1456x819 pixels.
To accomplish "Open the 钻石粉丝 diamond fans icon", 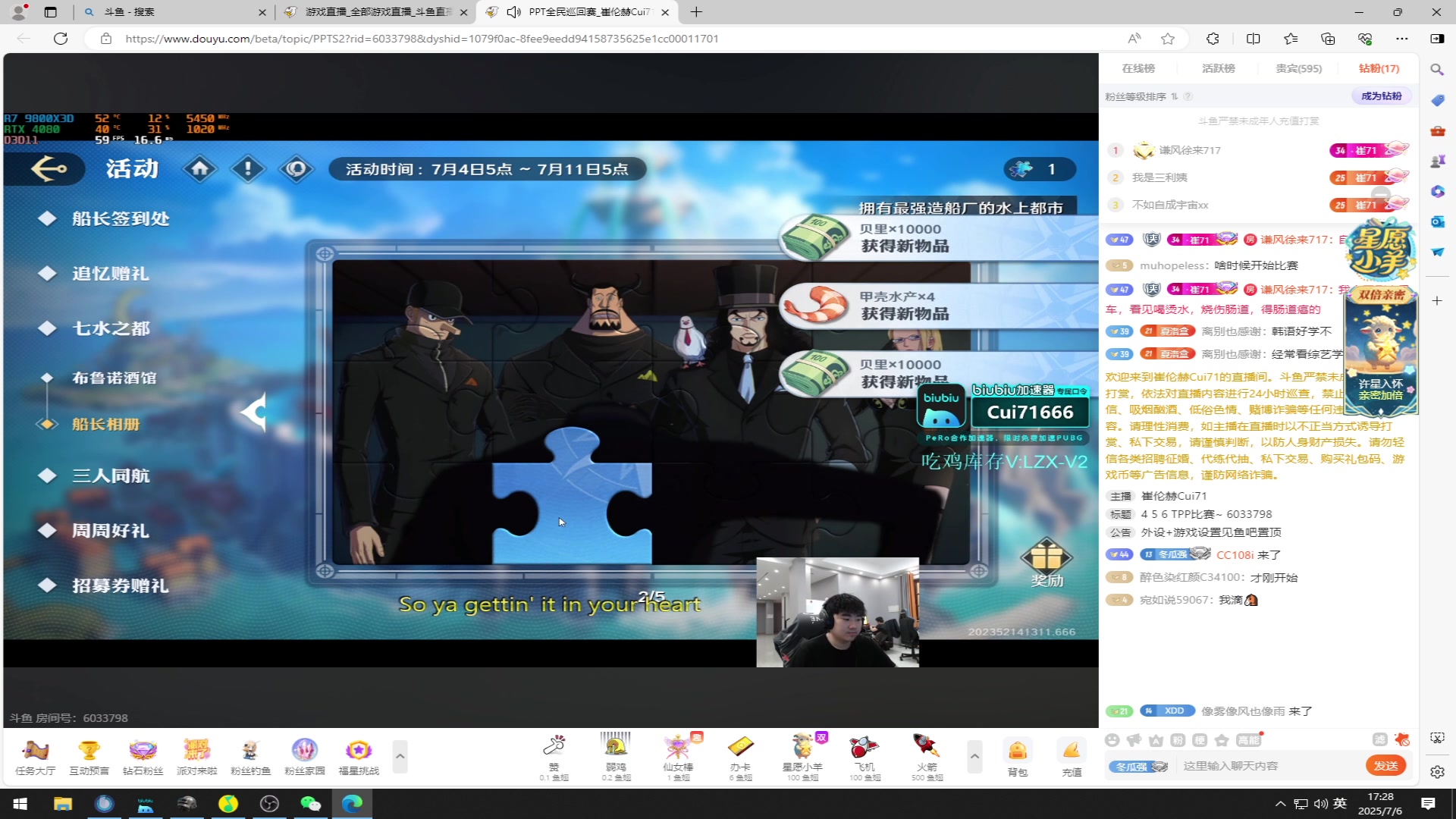I will pos(143,757).
